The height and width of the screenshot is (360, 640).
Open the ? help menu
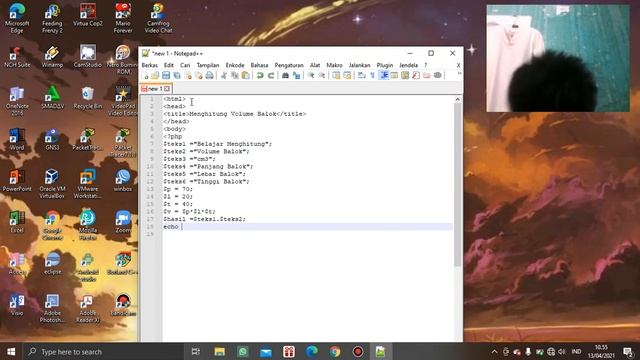[x=425, y=65]
